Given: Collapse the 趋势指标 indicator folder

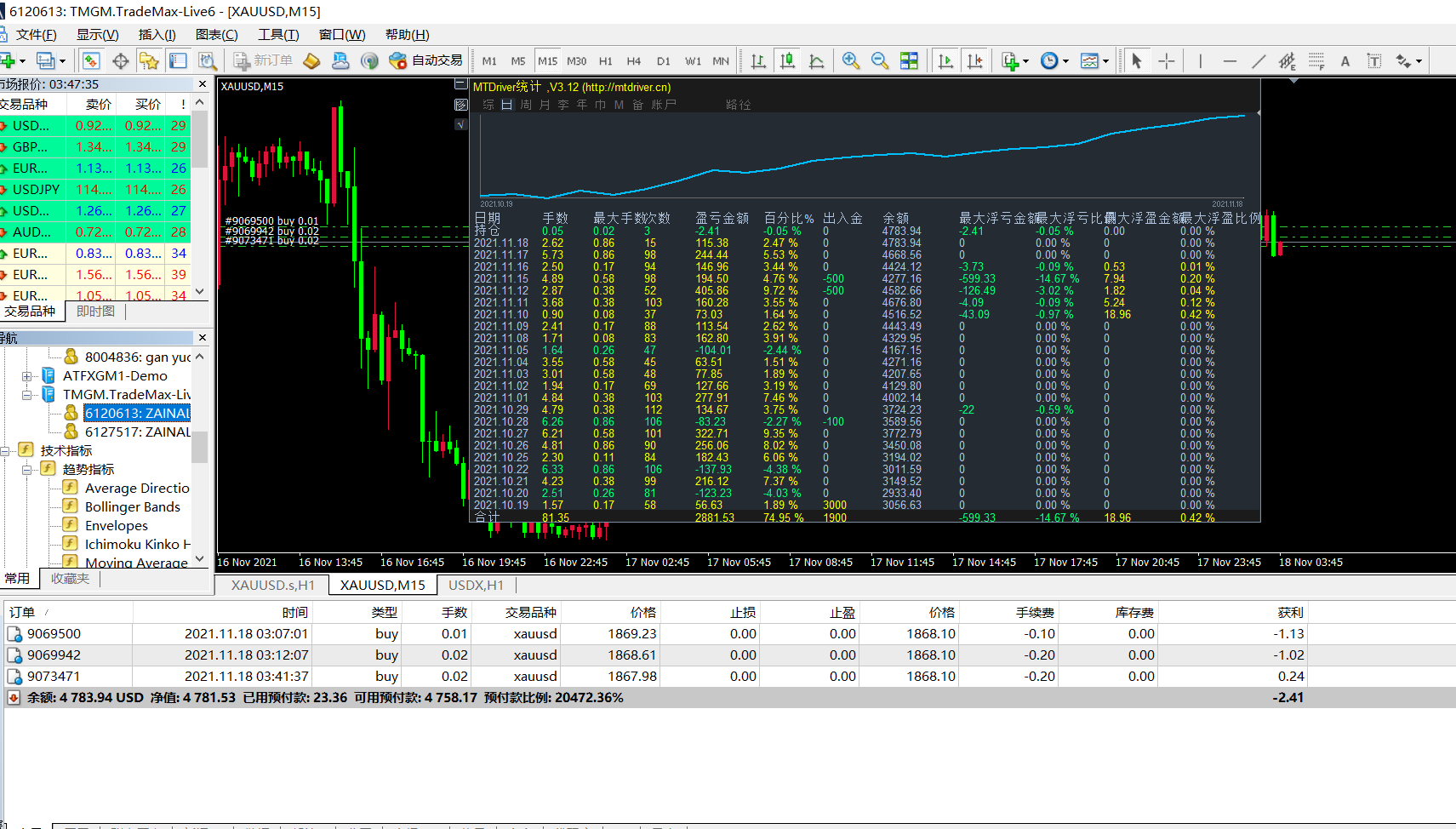Looking at the screenshot, I should click(27, 470).
